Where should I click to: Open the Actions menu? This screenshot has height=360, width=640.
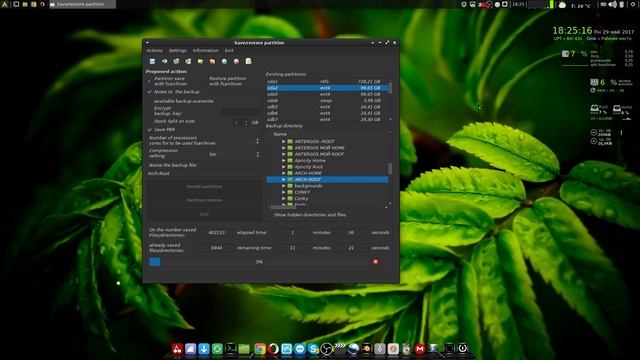coord(154,51)
